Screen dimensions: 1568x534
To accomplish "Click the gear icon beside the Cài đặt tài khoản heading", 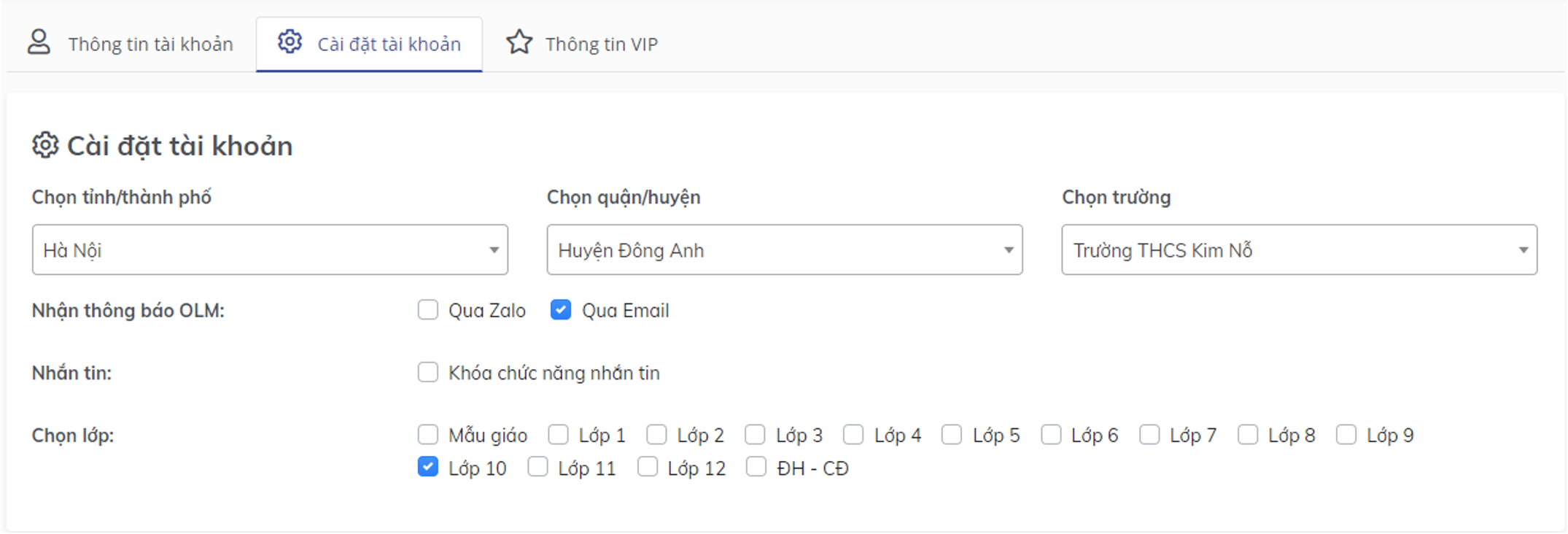I will click(x=44, y=145).
